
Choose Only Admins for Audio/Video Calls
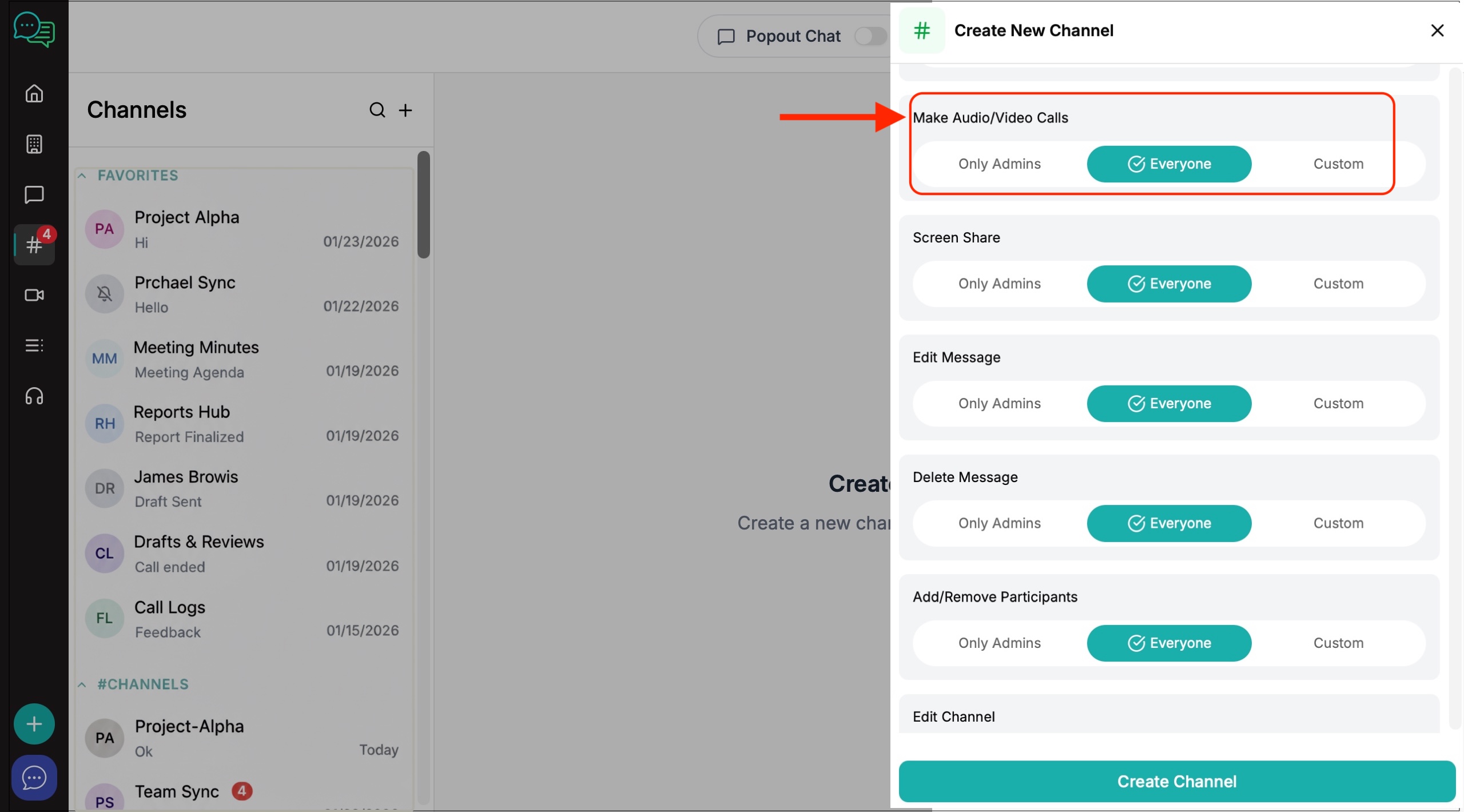(999, 164)
